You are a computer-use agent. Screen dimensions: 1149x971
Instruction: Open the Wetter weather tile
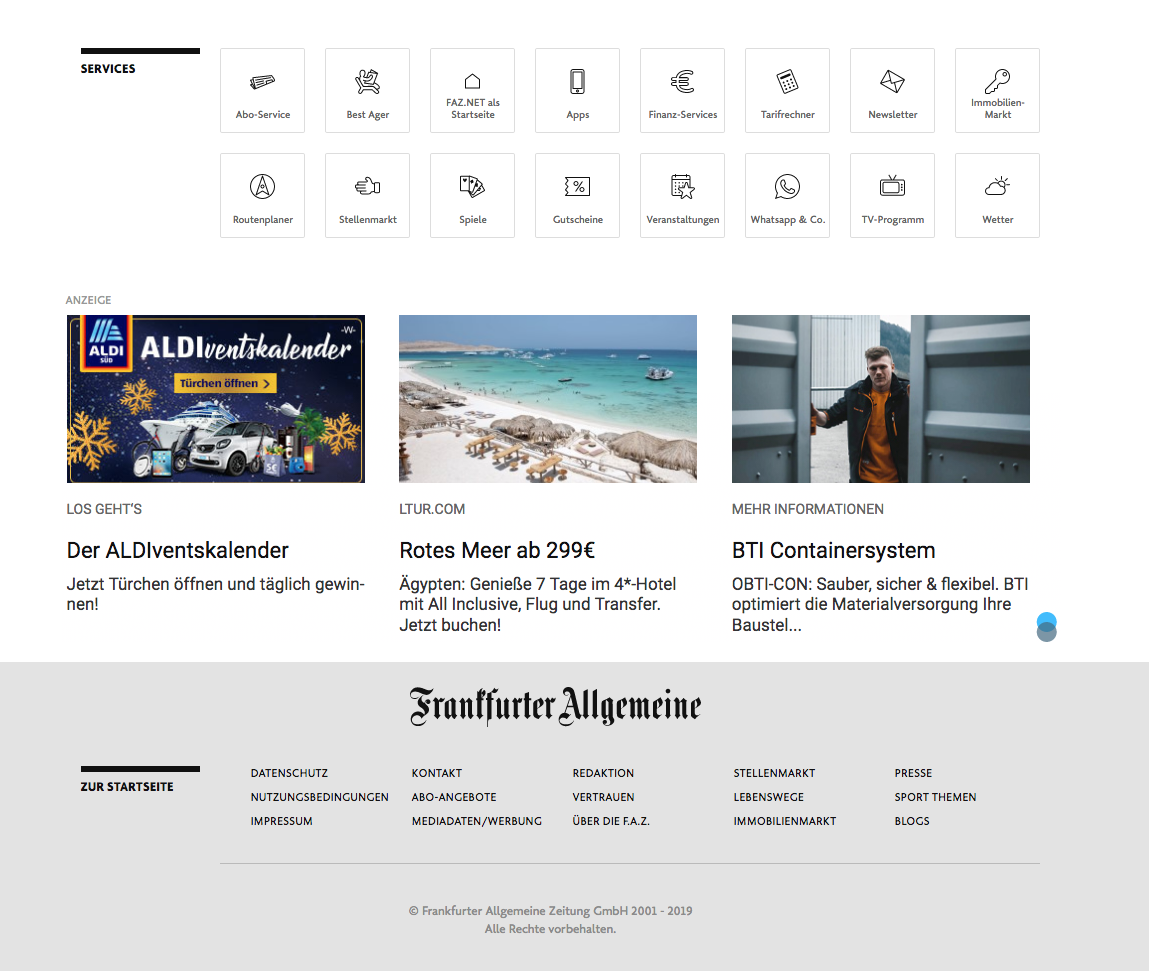(x=997, y=196)
